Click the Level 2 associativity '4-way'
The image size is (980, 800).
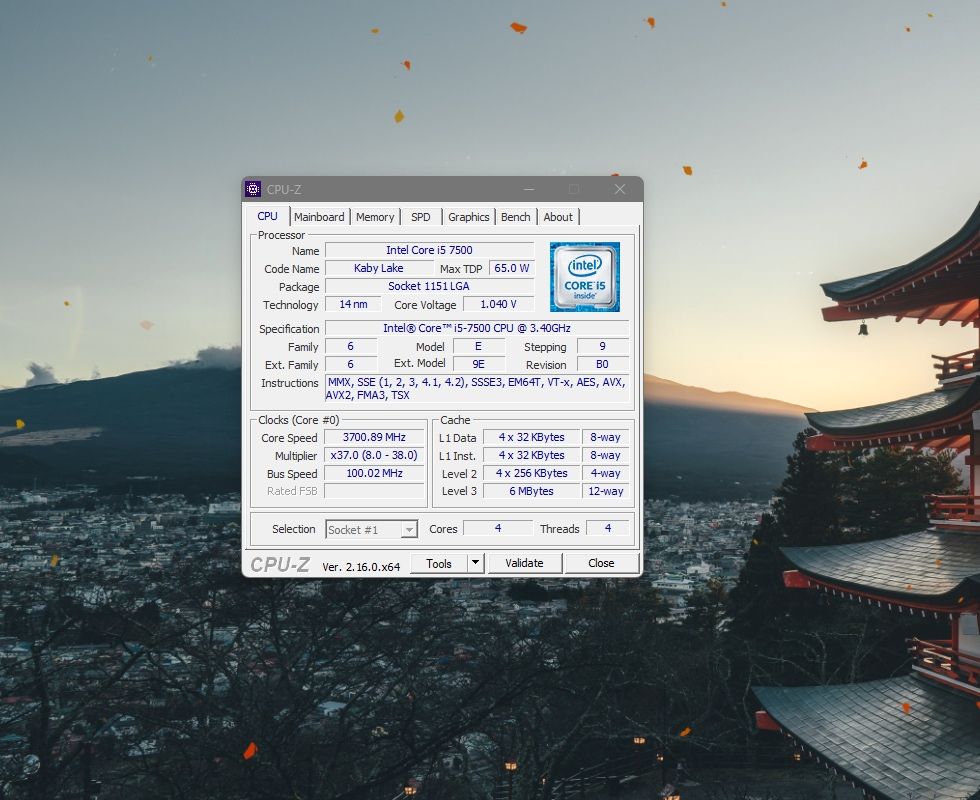coord(605,474)
